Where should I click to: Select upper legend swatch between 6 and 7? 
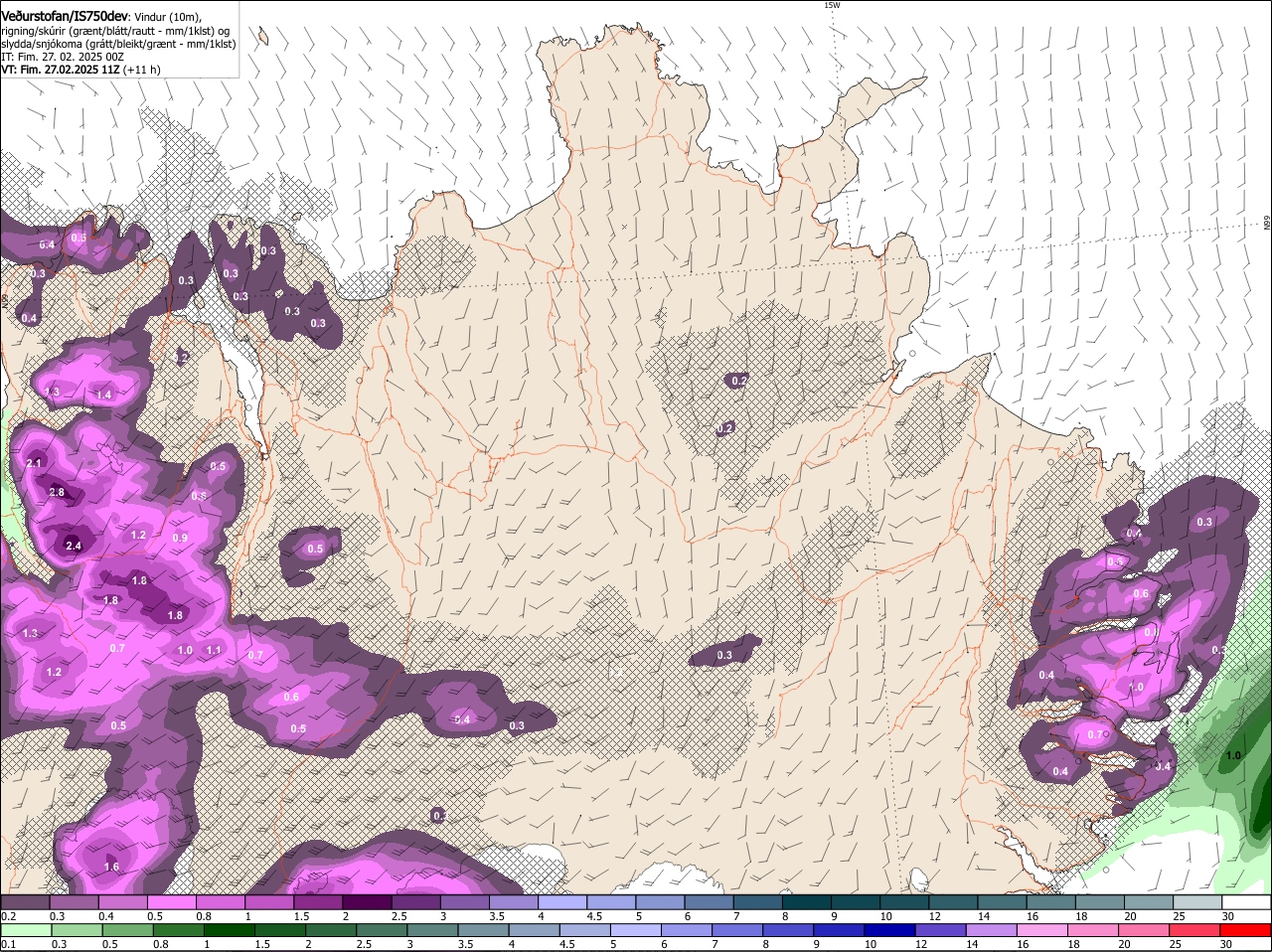[x=710, y=901]
